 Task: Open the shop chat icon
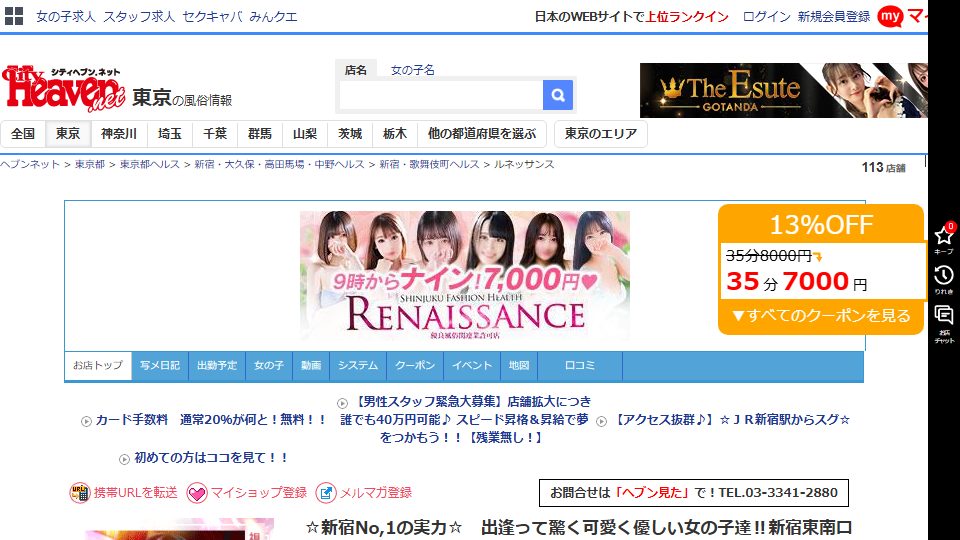point(943,315)
